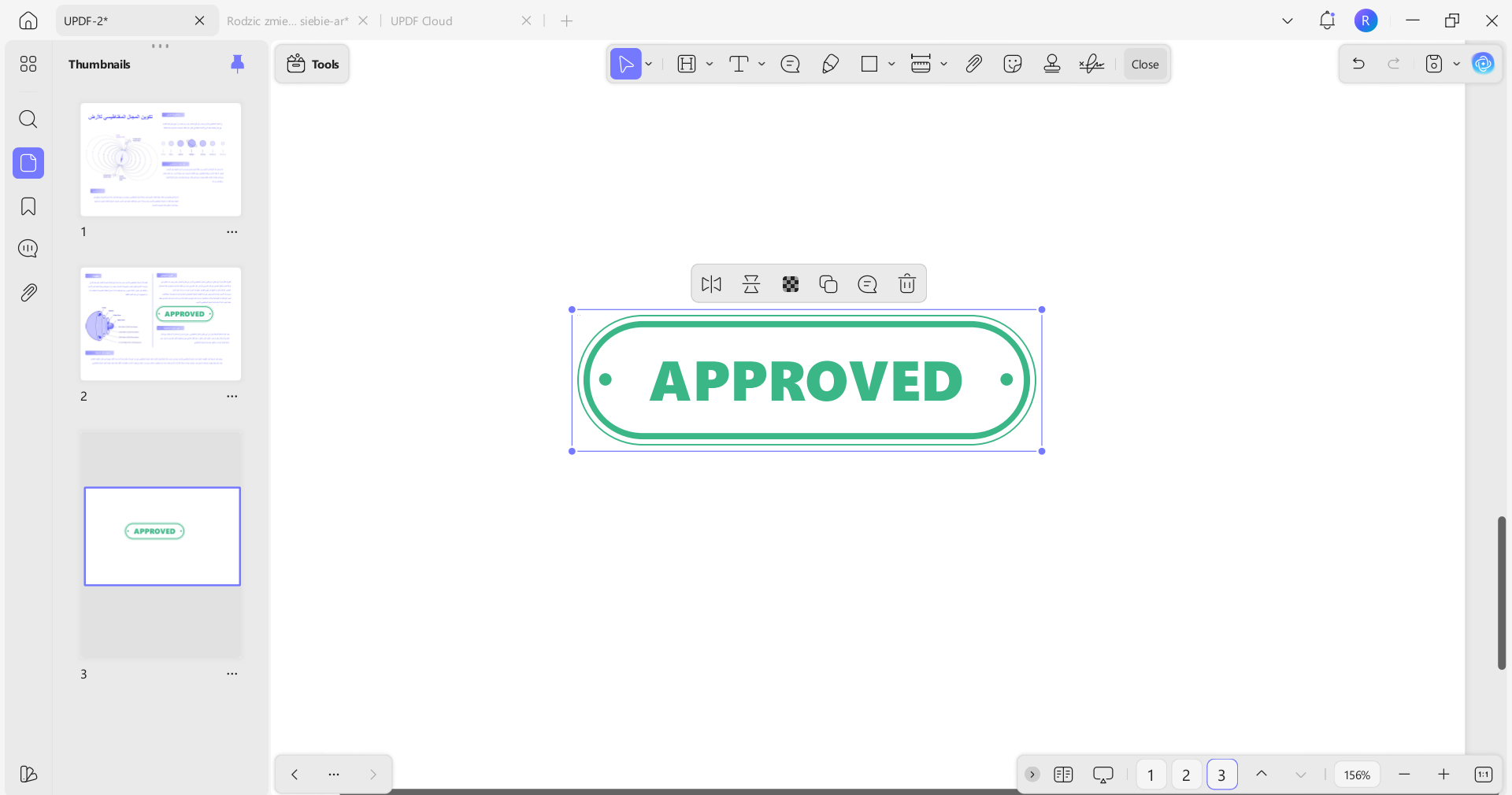Expand the shape tool dropdown
1512x795 pixels.
coord(891,64)
